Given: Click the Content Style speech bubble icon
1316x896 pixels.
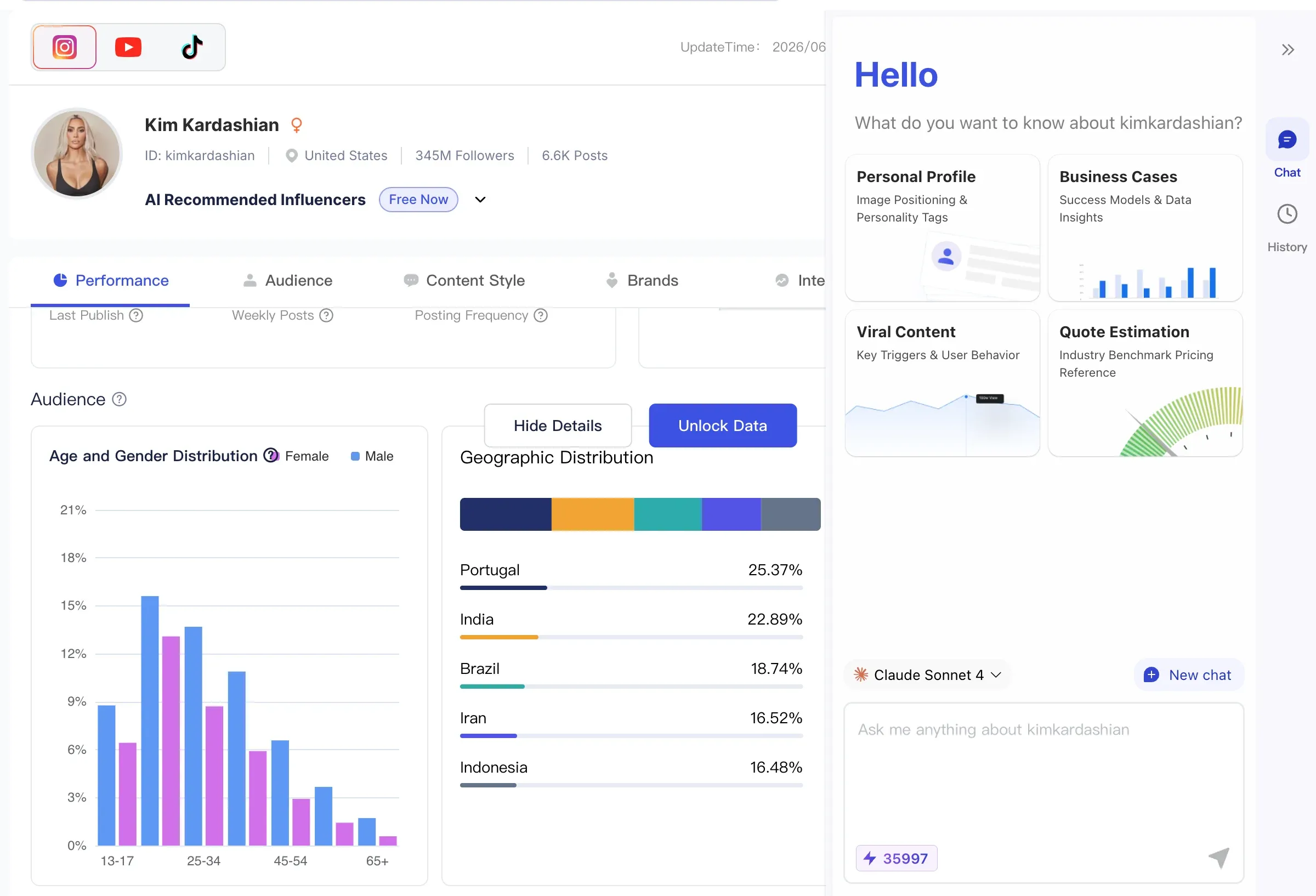Looking at the screenshot, I should (x=411, y=280).
